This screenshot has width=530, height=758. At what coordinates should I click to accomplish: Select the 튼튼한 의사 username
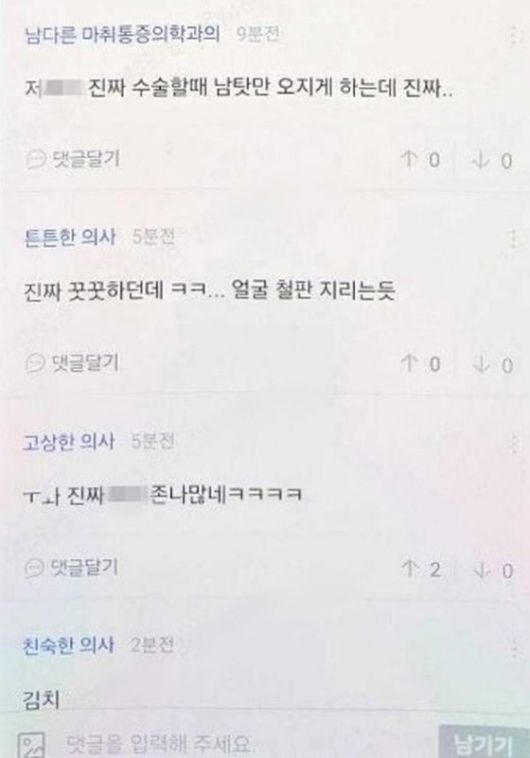pyautogui.click(x=70, y=237)
